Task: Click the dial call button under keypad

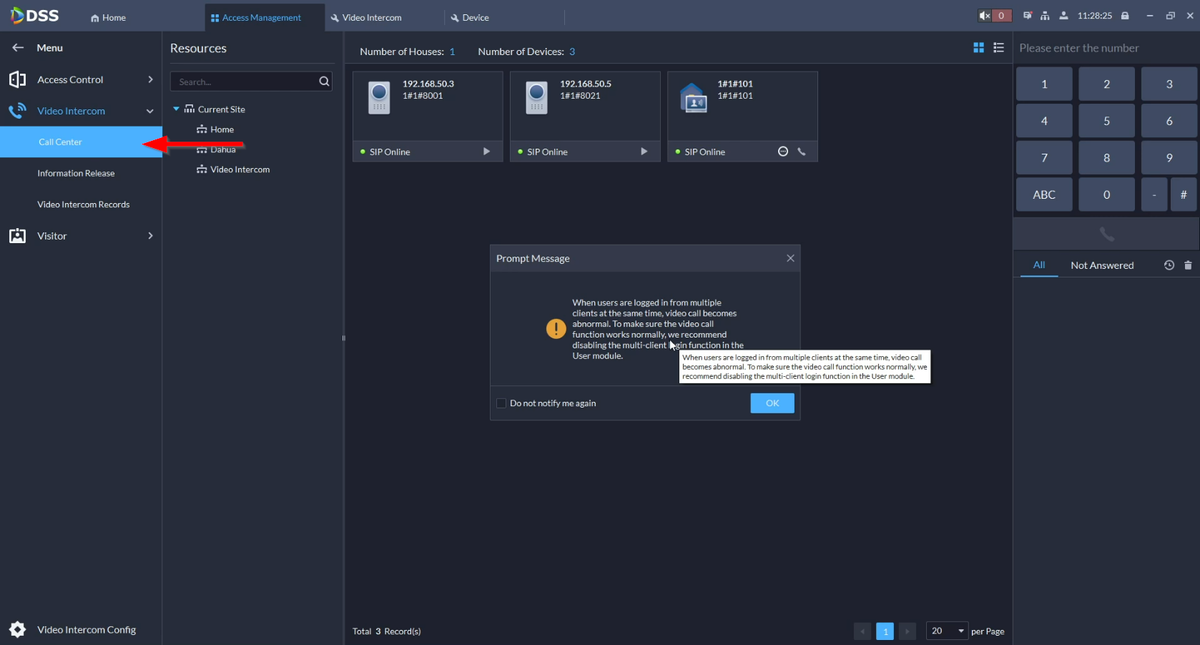Action: (x=1106, y=234)
